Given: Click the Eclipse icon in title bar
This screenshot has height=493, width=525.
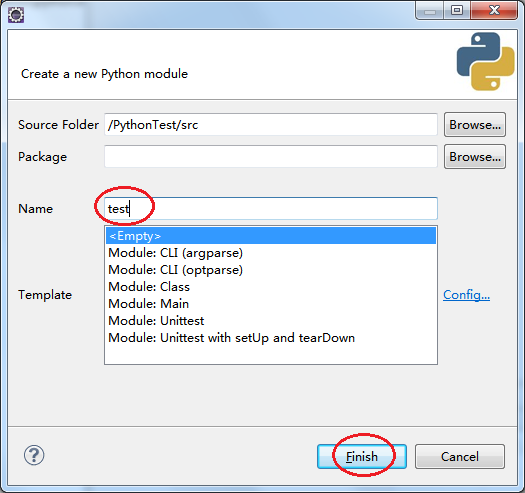Looking at the screenshot, I should click(16, 15).
